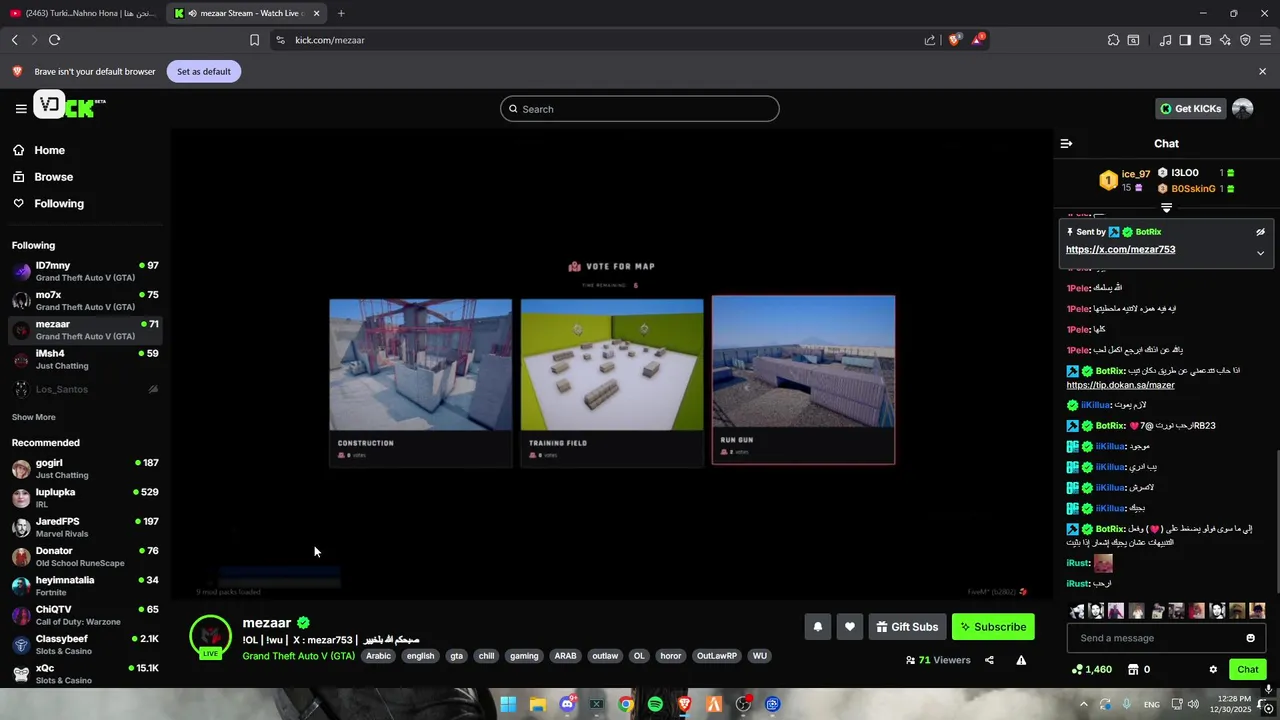Viewport: 1280px width, 720px height.
Task: Open recommended channel Classybeef
Action: pyautogui.click(x=85, y=644)
